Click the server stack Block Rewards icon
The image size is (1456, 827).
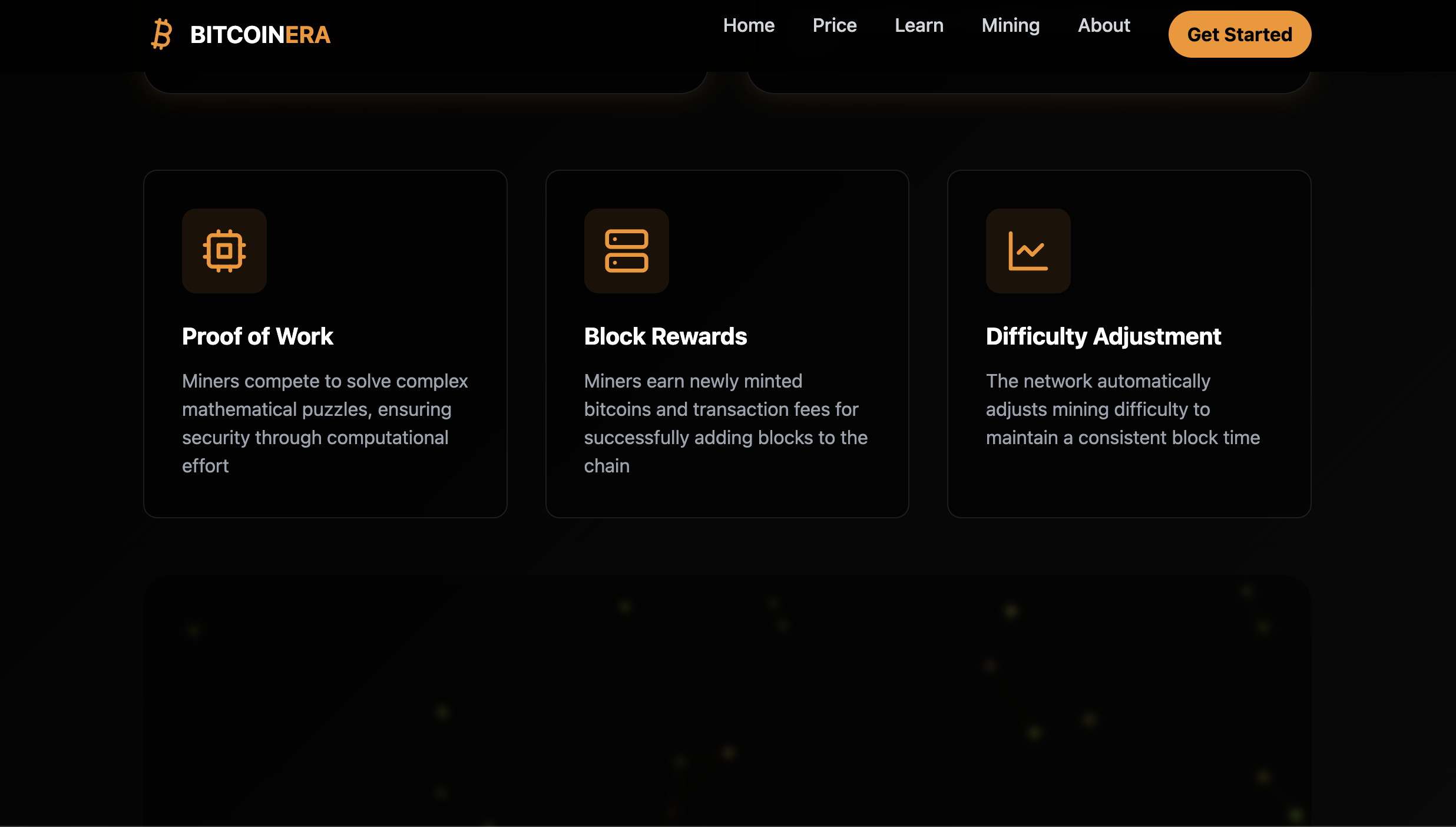coord(626,251)
